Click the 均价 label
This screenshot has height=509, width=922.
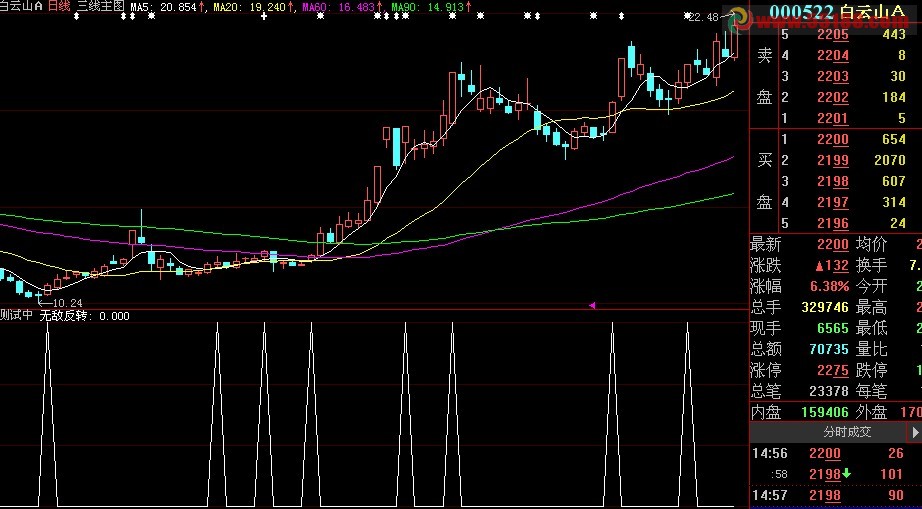[x=871, y=244]
